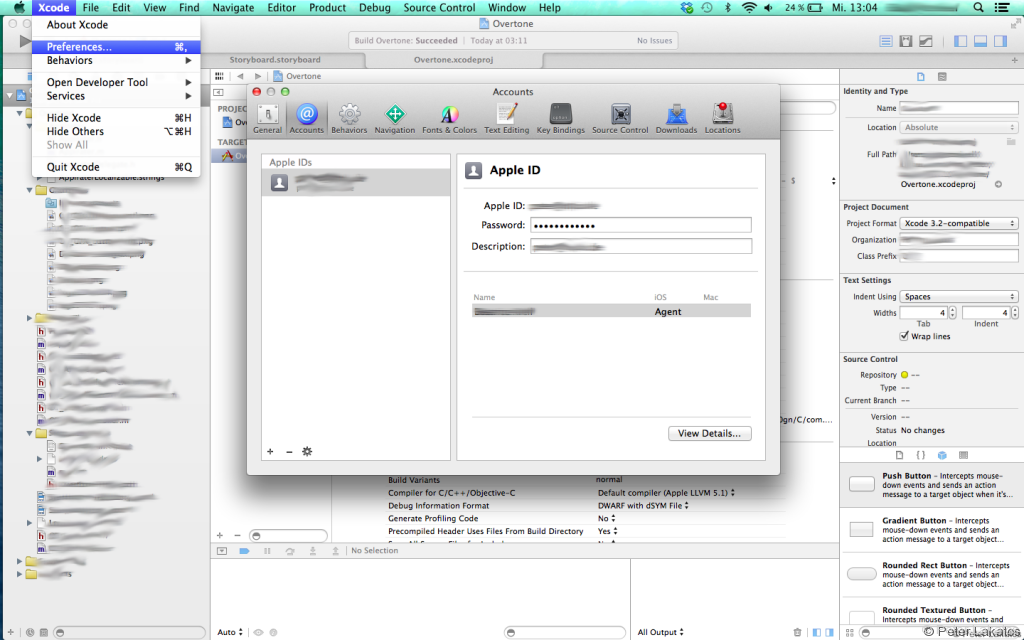Open Behaviors preferences pane
This screenshot has width=1024, height=640.
coord(349,119)
